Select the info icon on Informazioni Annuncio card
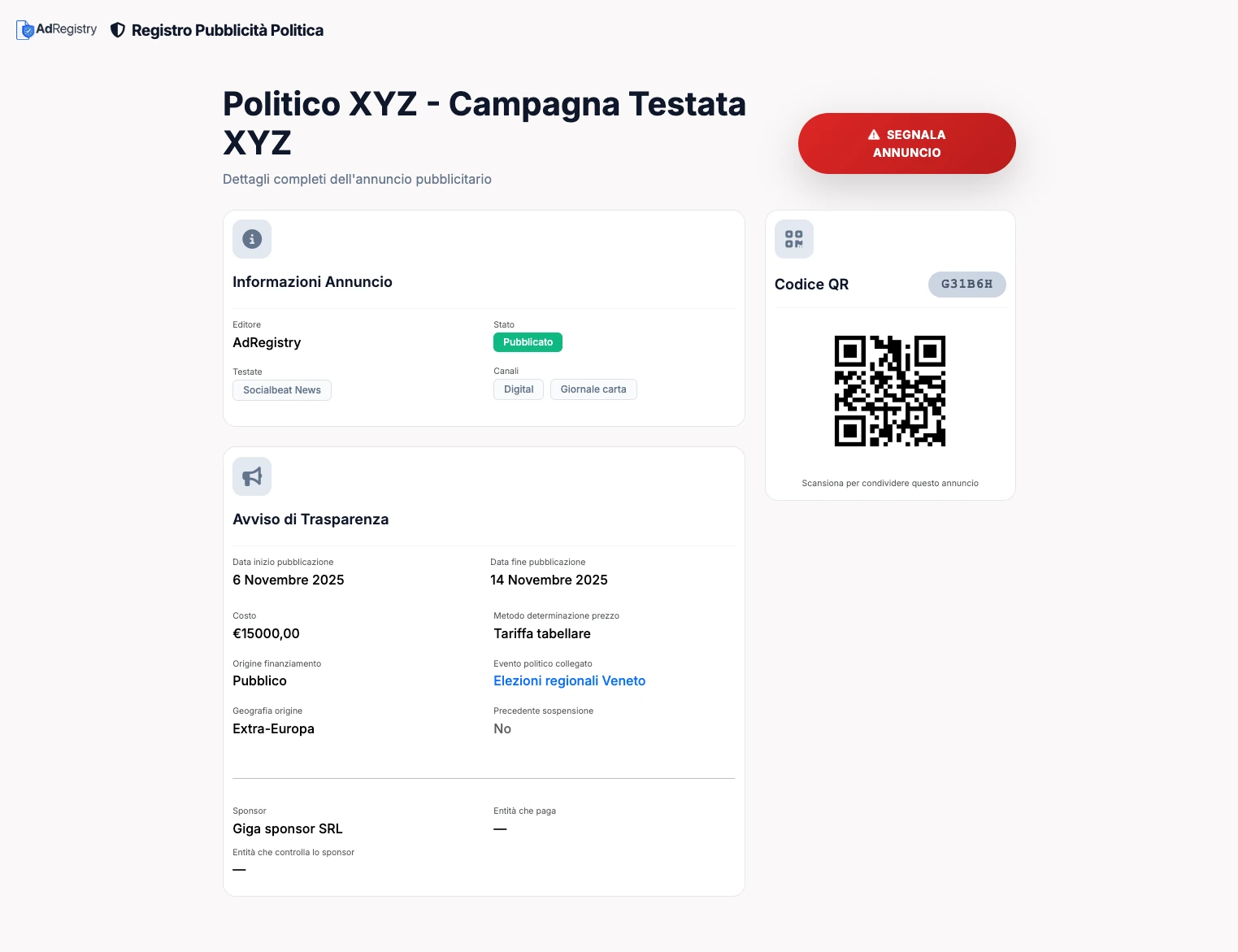 (252, 239)
